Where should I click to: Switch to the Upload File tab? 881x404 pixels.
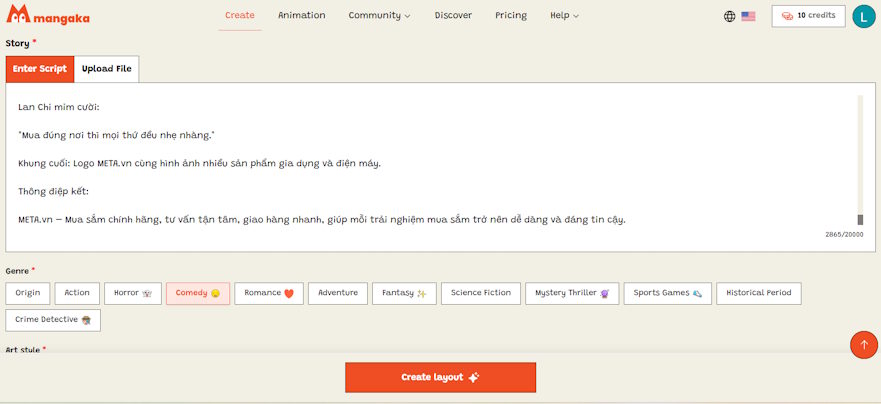(107, 69)
